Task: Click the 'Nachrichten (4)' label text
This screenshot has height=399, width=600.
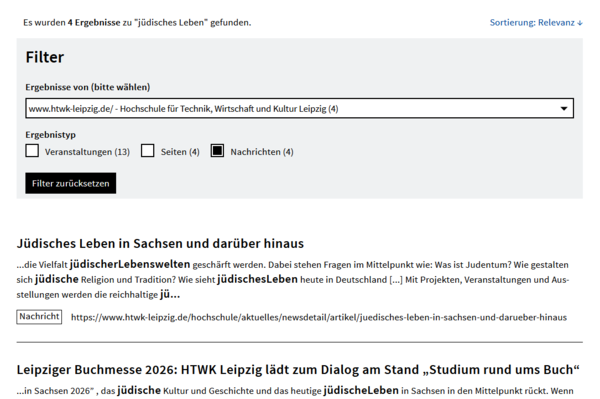Action: pyautogui.click(x=262, y=152)
